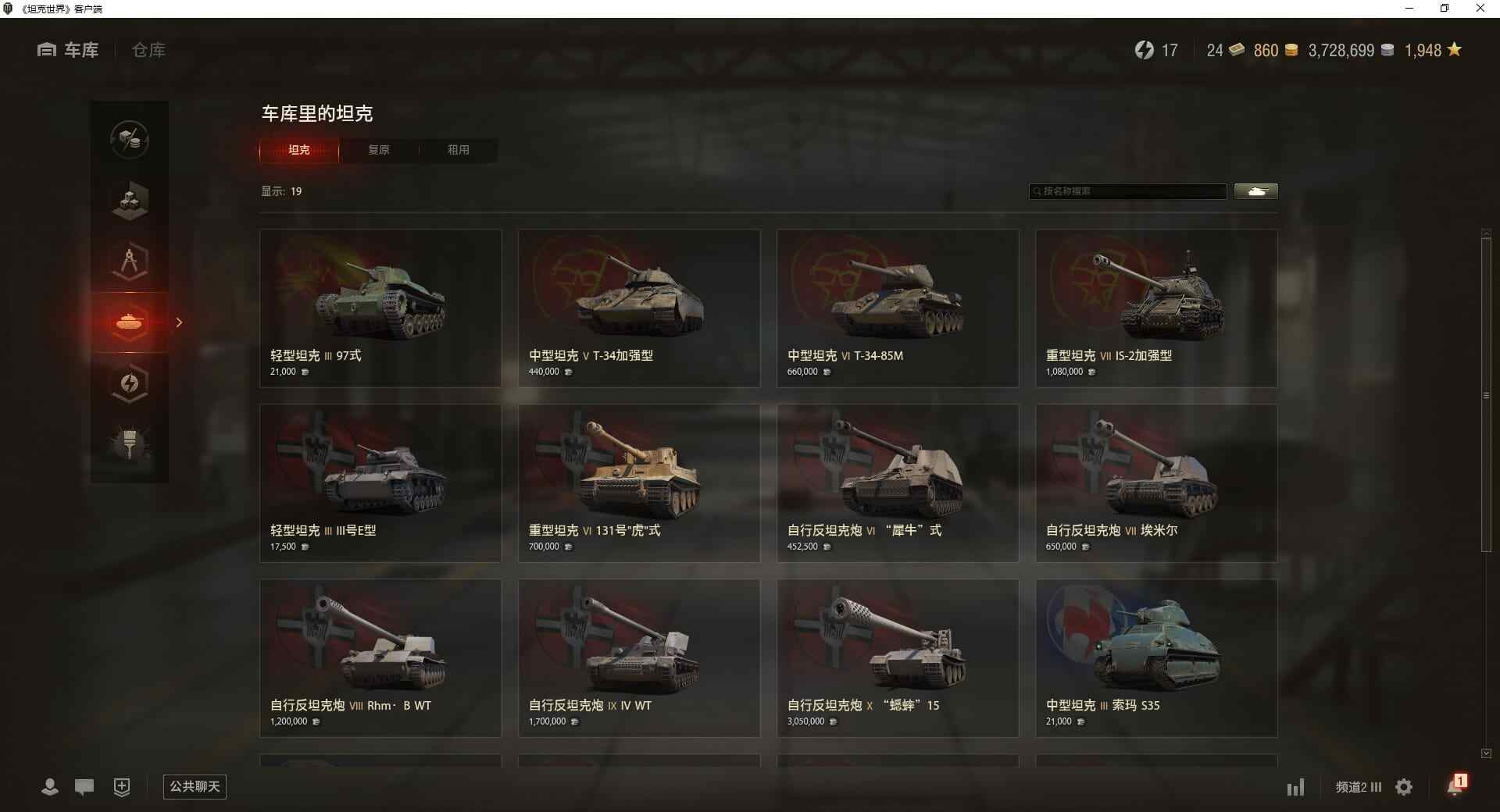This screenshot has height=812, width=1500.
Task: Click the bar chart statistics icon
Action: pyautogui.click(x=1295, y=787)
